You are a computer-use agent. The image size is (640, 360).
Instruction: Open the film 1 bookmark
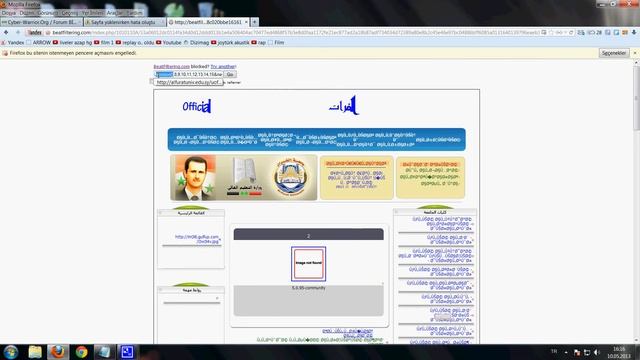tap(104, 42)
